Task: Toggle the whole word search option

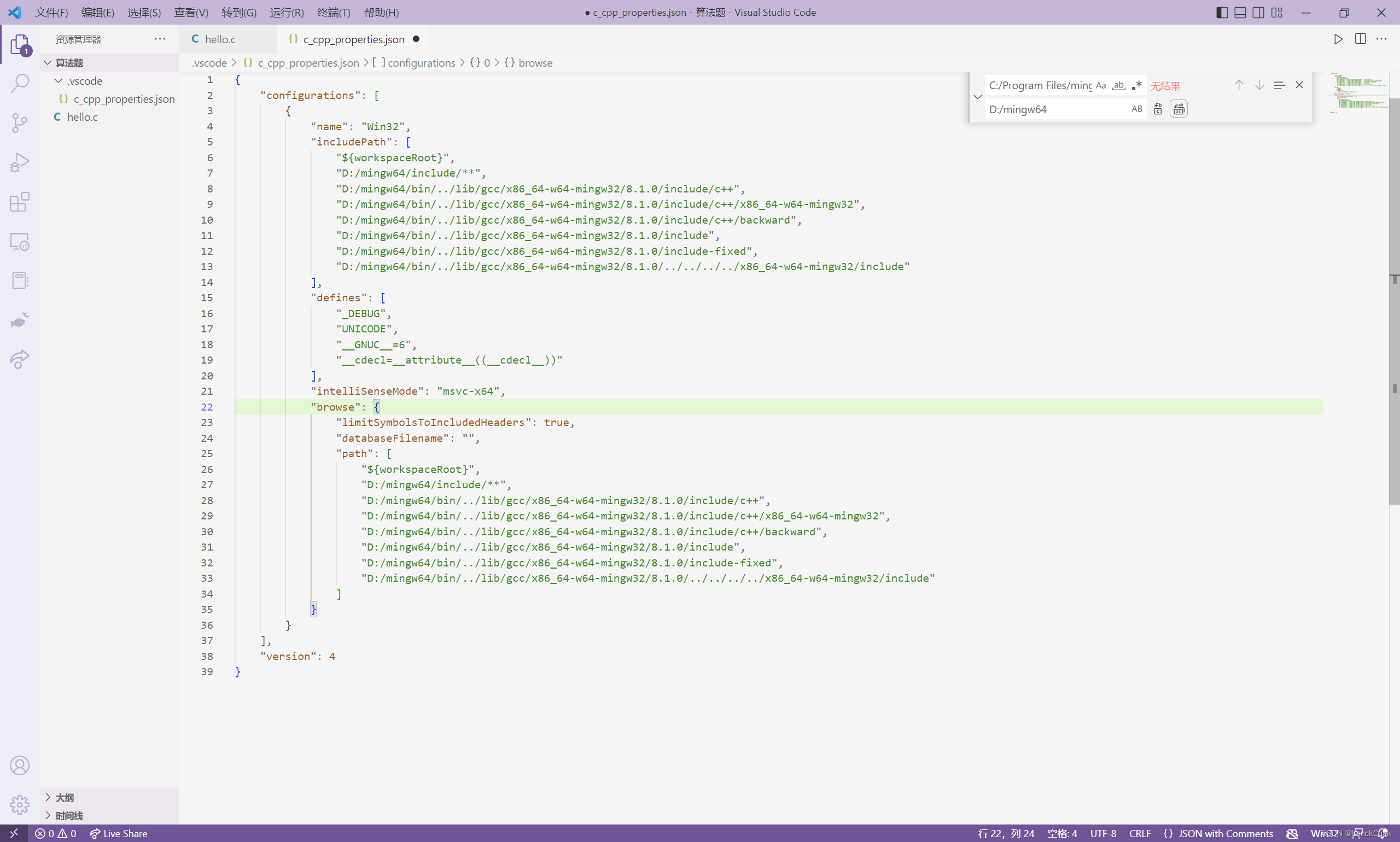Action: [1118, 85]
